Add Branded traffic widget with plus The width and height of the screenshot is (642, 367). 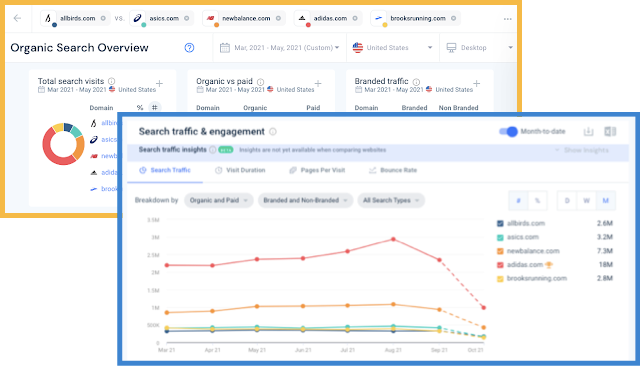click(x=476, y=84)
